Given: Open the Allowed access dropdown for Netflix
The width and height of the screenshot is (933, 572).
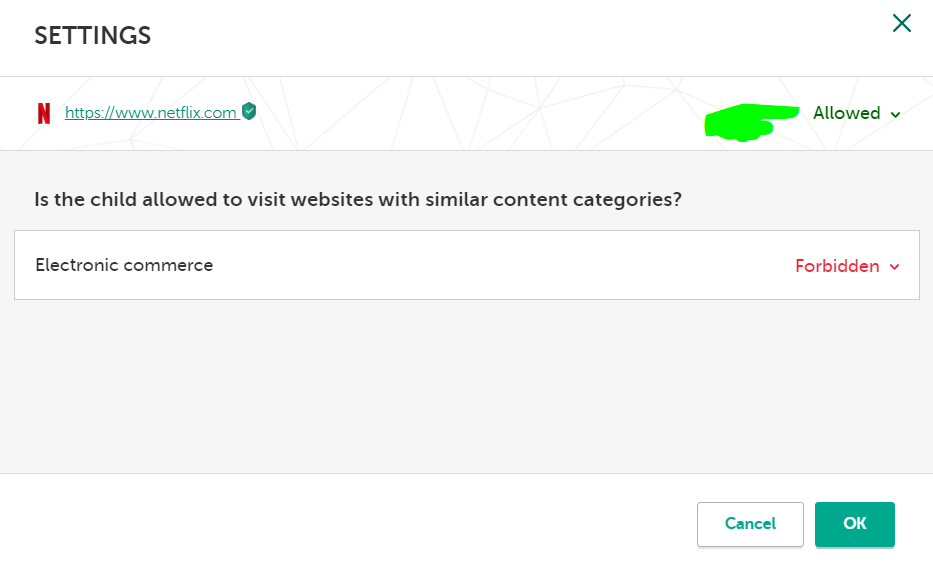Looking at the screenshot, I should (x=856, y=114).
